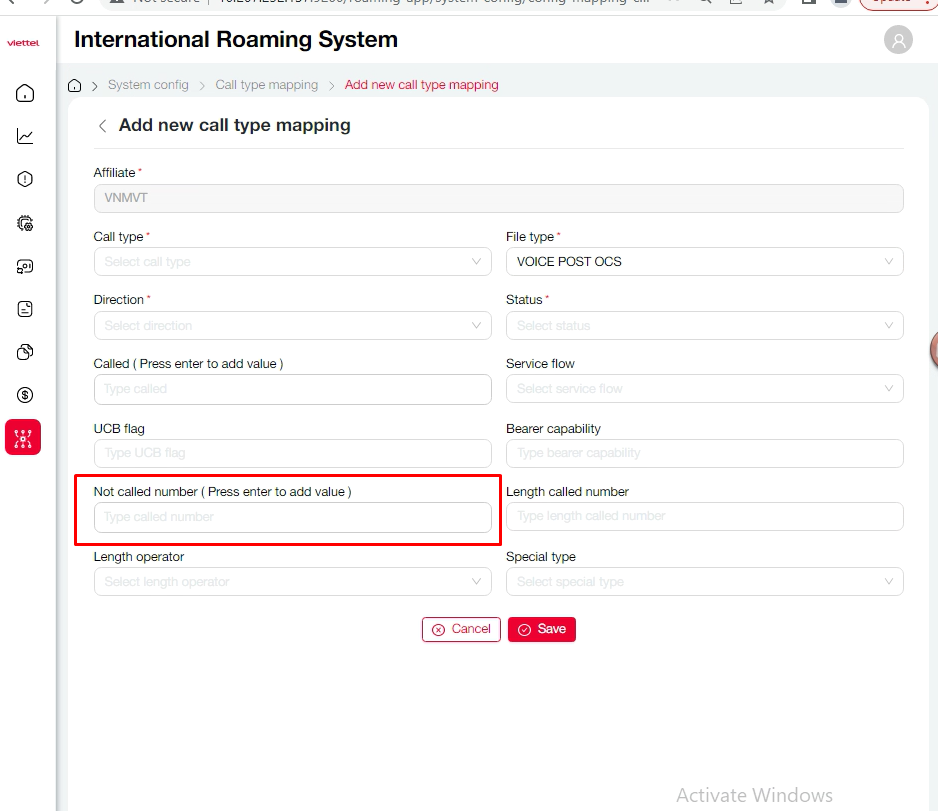Open the line chart sidebar icon
The image size is (938, 811).
[x=25, y=137]
